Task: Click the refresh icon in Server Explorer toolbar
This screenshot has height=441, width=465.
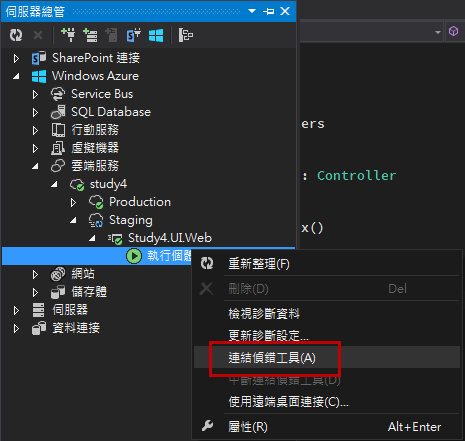Action: pyautogui.click(x=16, y=35)
